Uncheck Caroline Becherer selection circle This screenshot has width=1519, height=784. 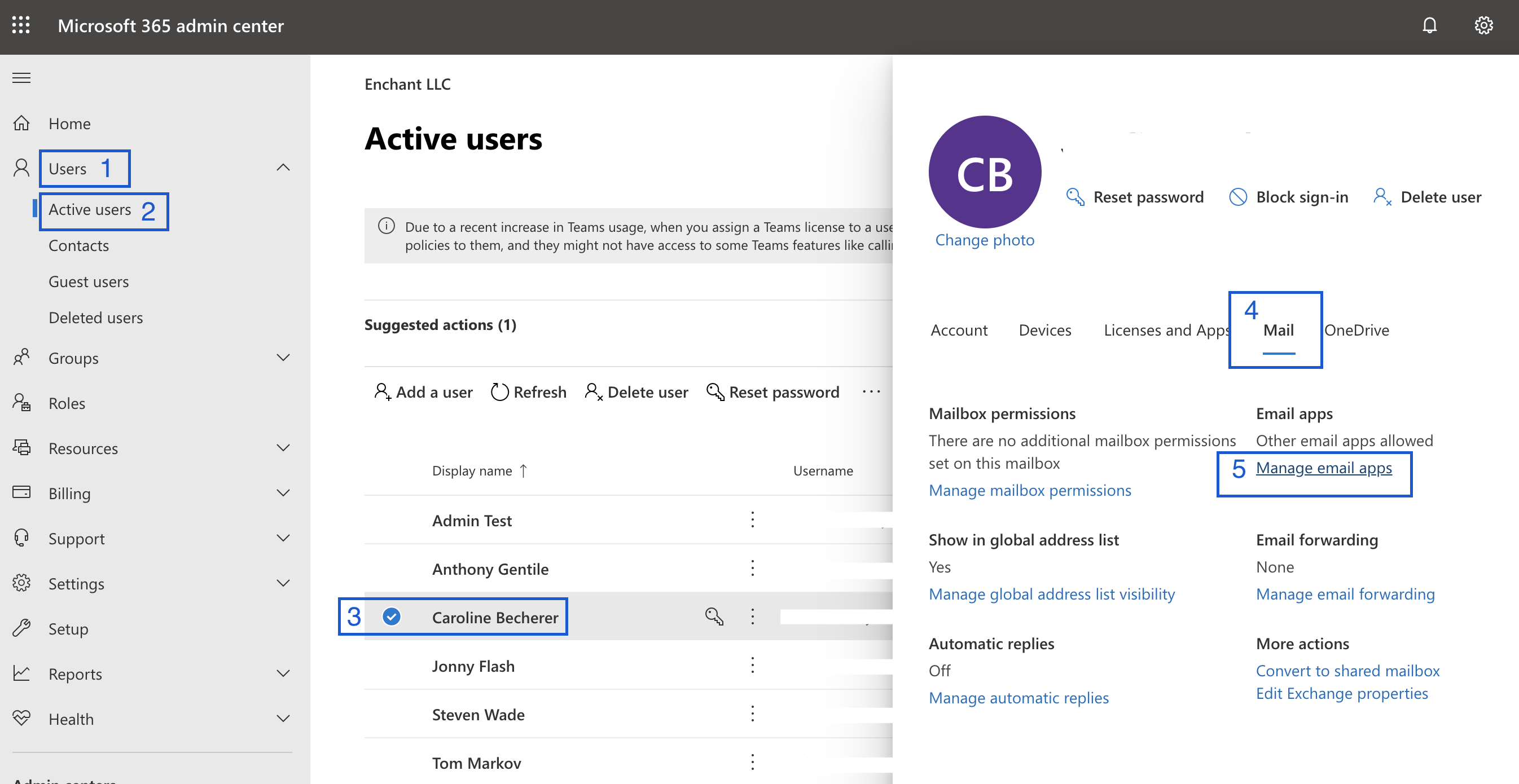pos(392,616)
